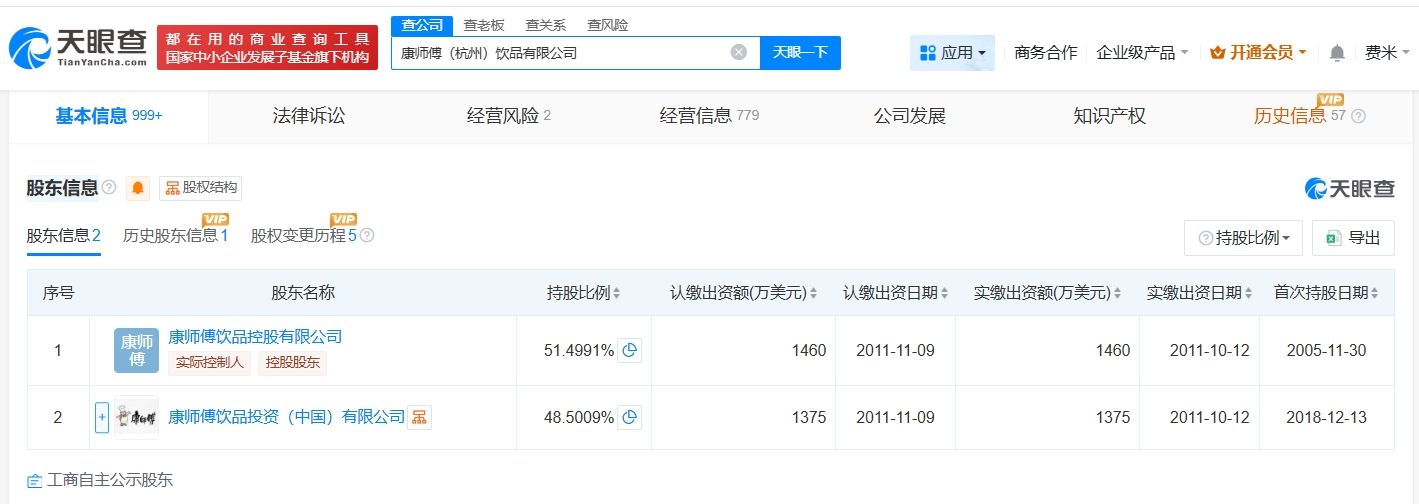
Task: Expand the 企业级产品 dropdown
Action: (1142, 53)
